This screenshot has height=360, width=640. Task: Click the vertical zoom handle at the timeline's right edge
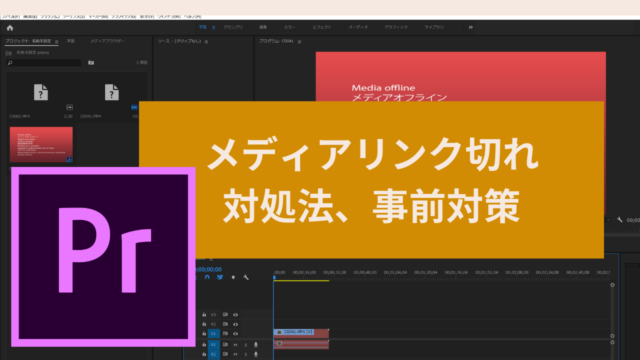pos(612,285)
